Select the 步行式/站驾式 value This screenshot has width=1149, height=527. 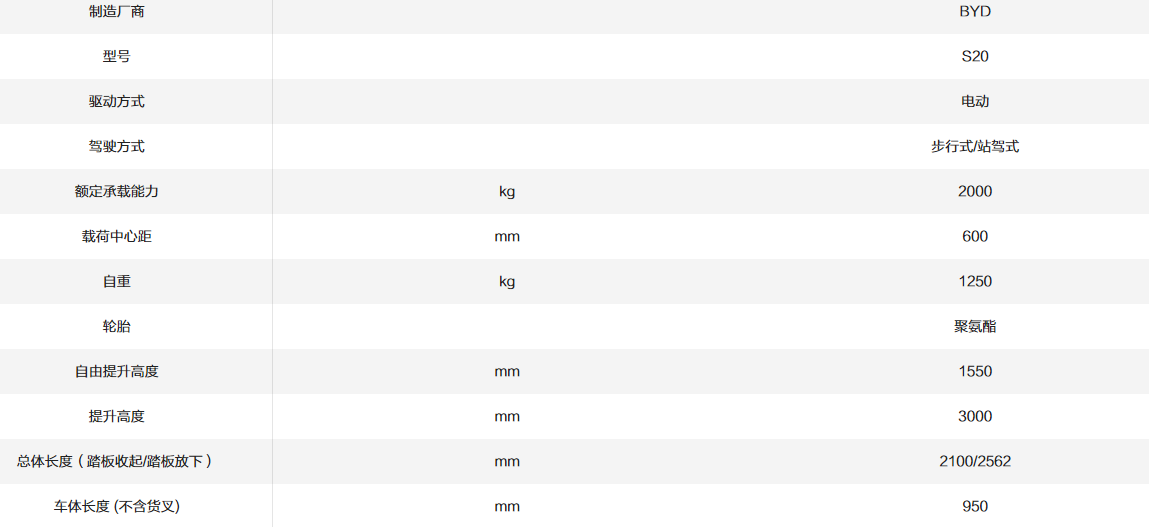coord(974,147)
